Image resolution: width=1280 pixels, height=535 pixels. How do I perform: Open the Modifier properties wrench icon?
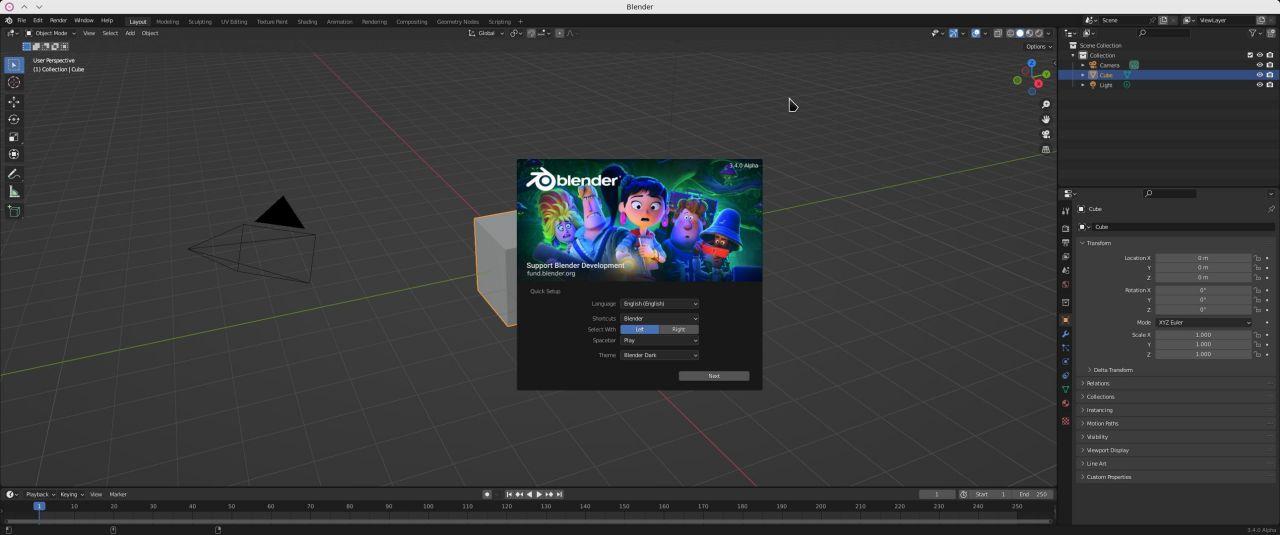coord(1065,334)
